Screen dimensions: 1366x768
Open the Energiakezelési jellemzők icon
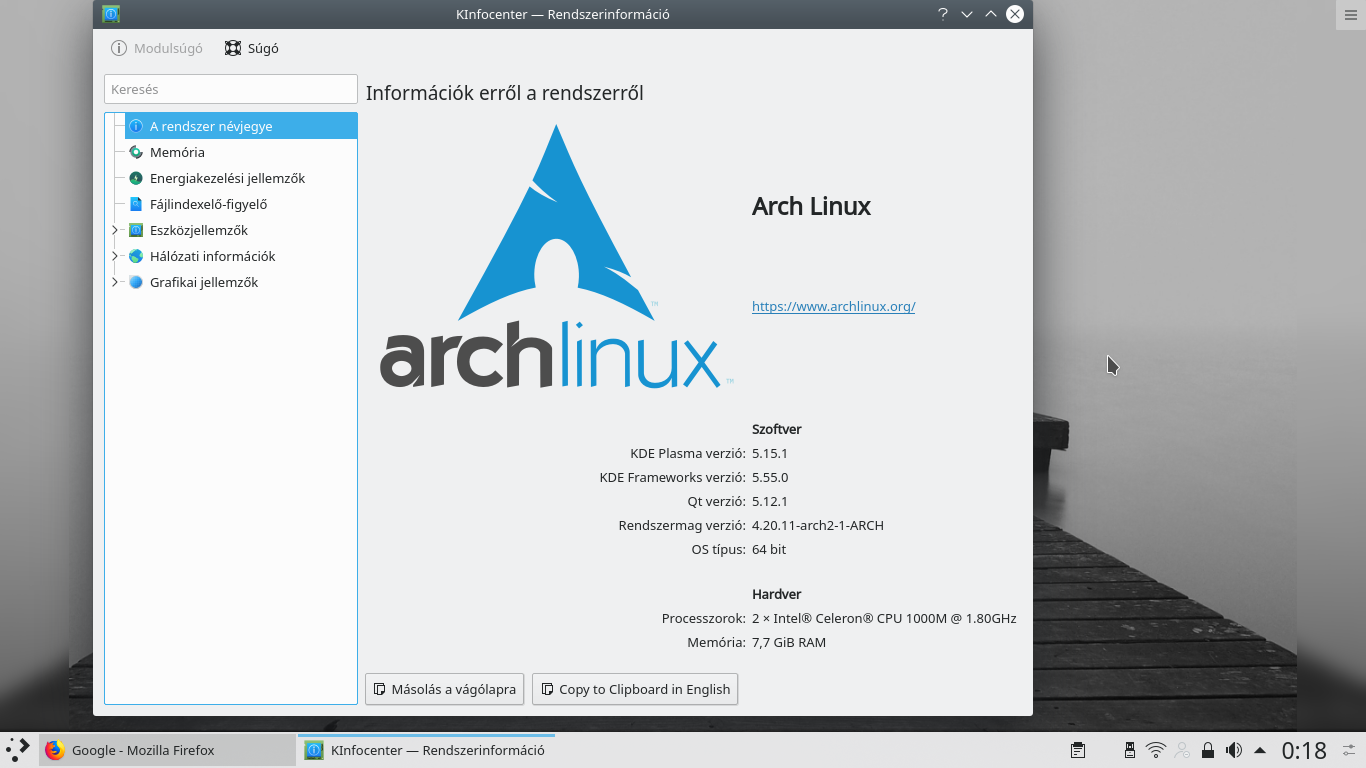pos(136,178)
